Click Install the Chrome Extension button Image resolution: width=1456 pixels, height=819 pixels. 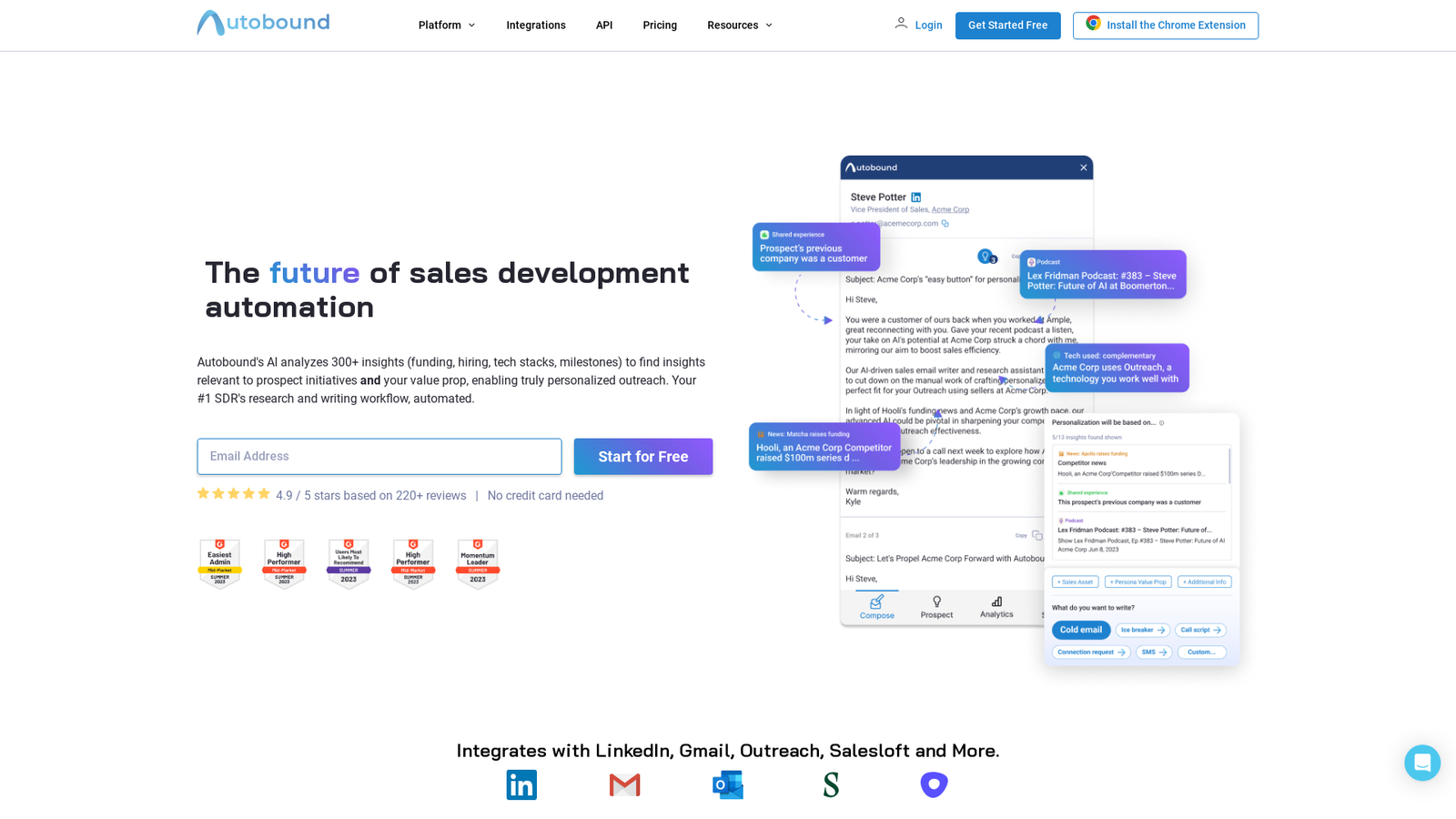[1166, 25]
